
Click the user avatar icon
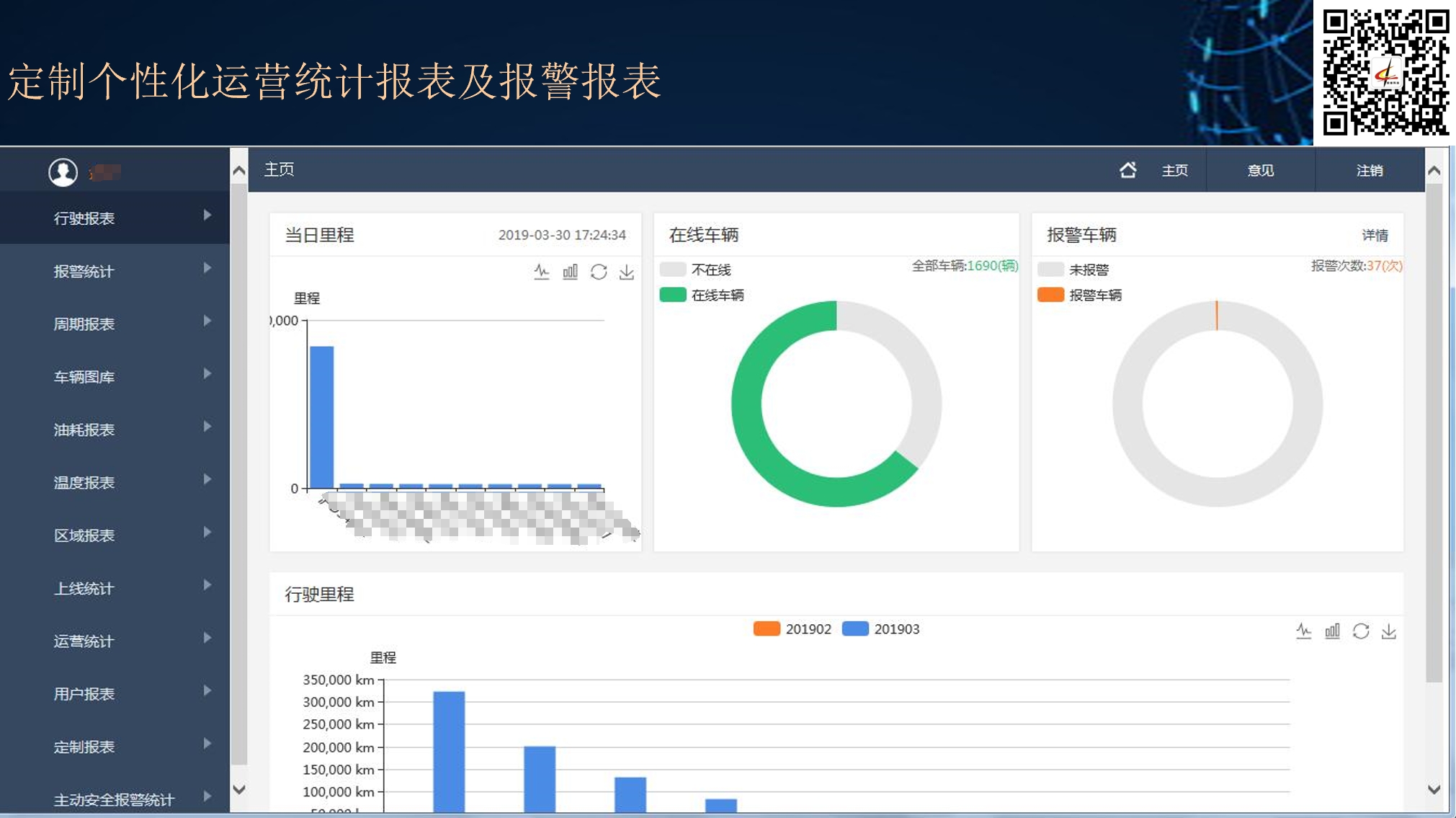coord(63,172)
